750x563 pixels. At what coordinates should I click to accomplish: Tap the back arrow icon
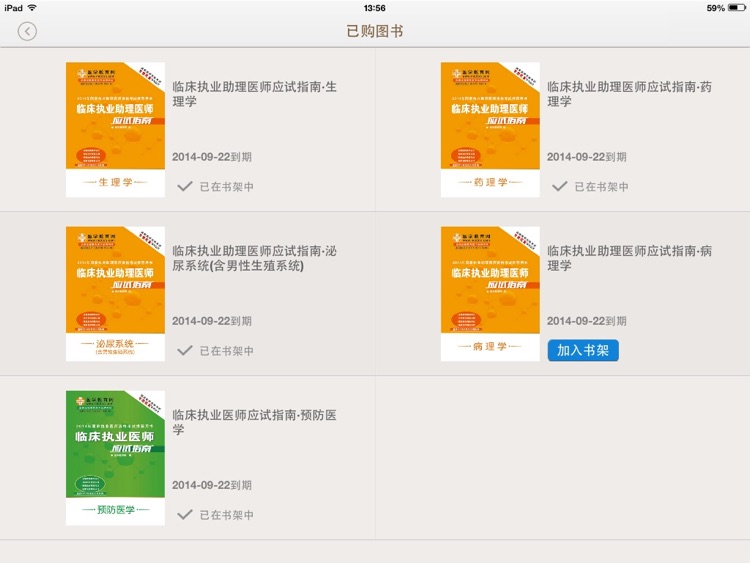[27, 32]
